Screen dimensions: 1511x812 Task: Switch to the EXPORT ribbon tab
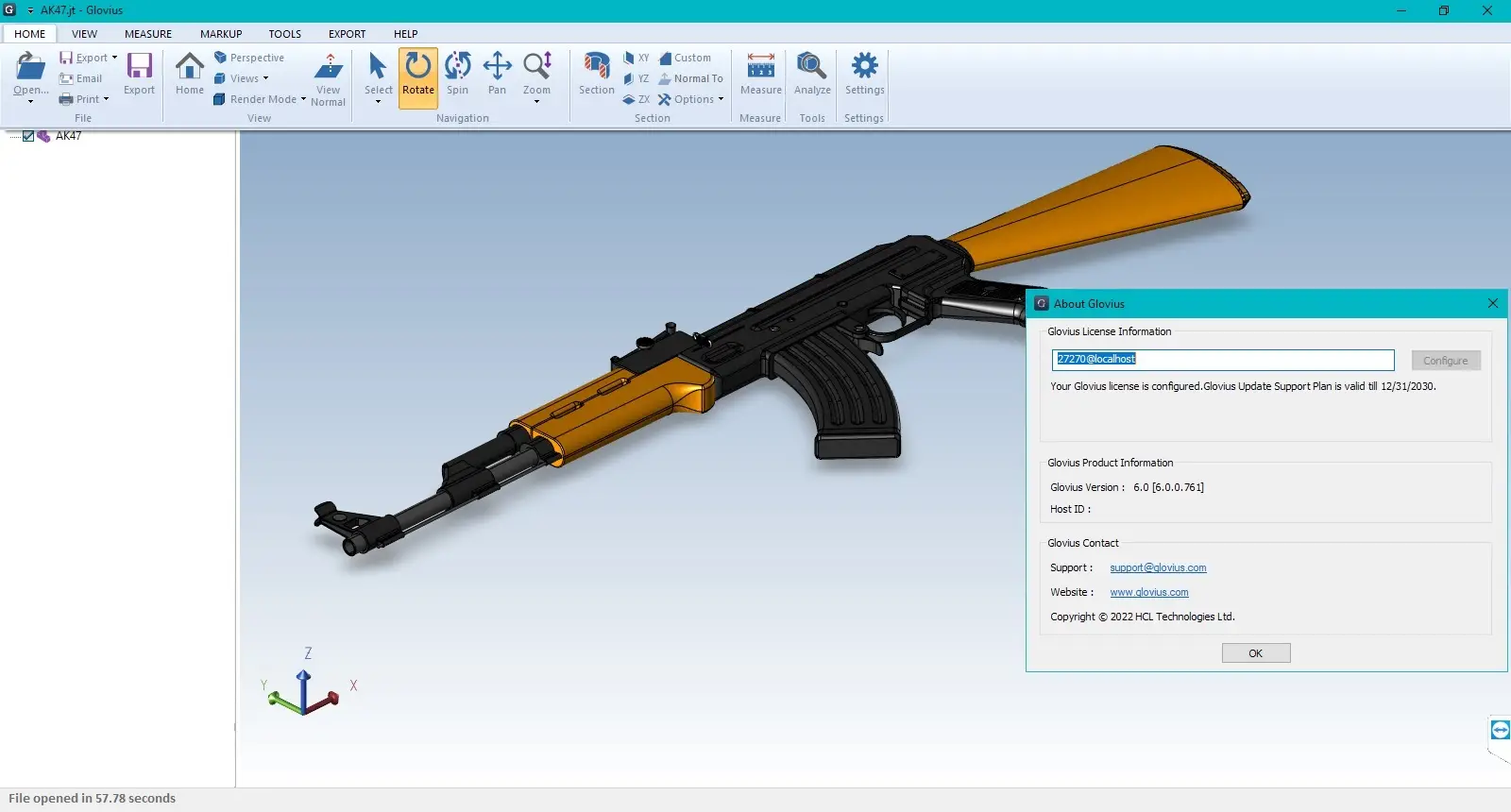click(347, 34)
